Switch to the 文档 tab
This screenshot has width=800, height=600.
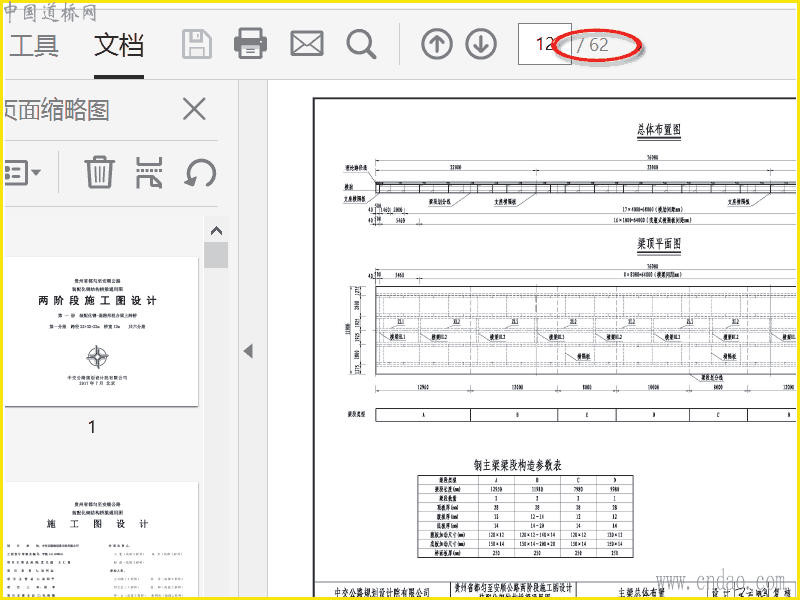click(119, 45)
